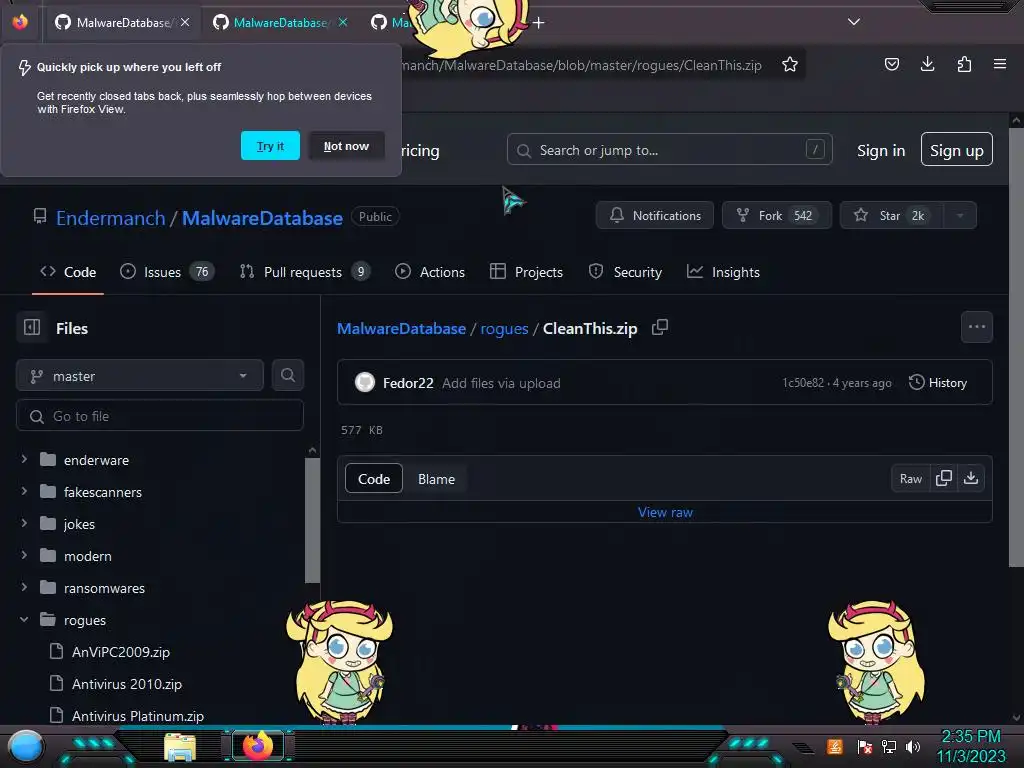Click the Sign up button

coord(957,150)
